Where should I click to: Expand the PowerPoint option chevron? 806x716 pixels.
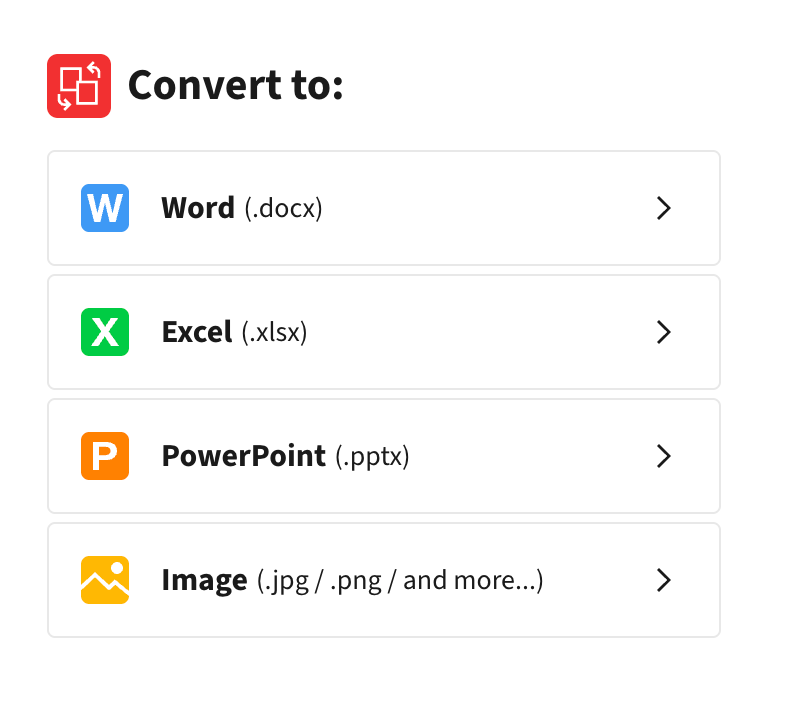664,456
